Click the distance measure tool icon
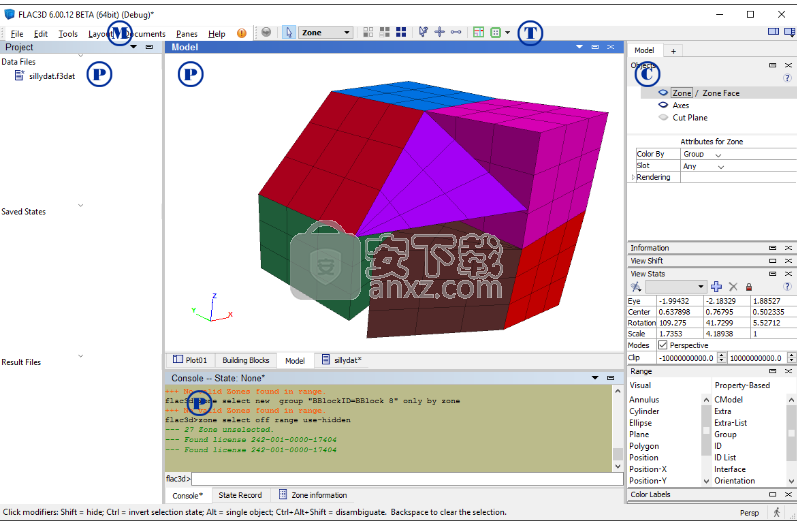The width and height of the screenshot is (797, 524). (456, 32)
